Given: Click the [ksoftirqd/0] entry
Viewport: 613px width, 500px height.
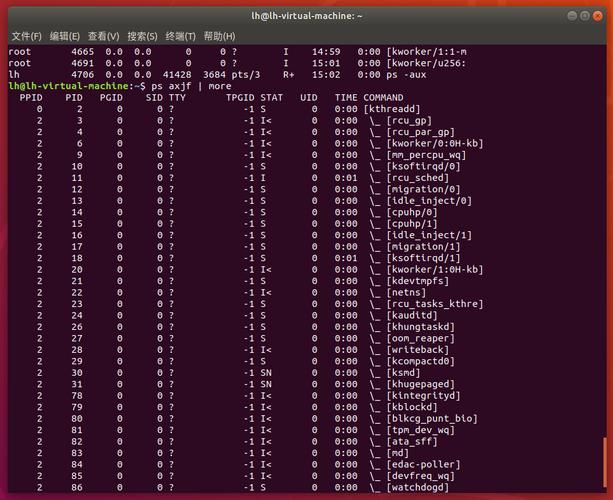Looking at the screenshot, I should 423,166.
